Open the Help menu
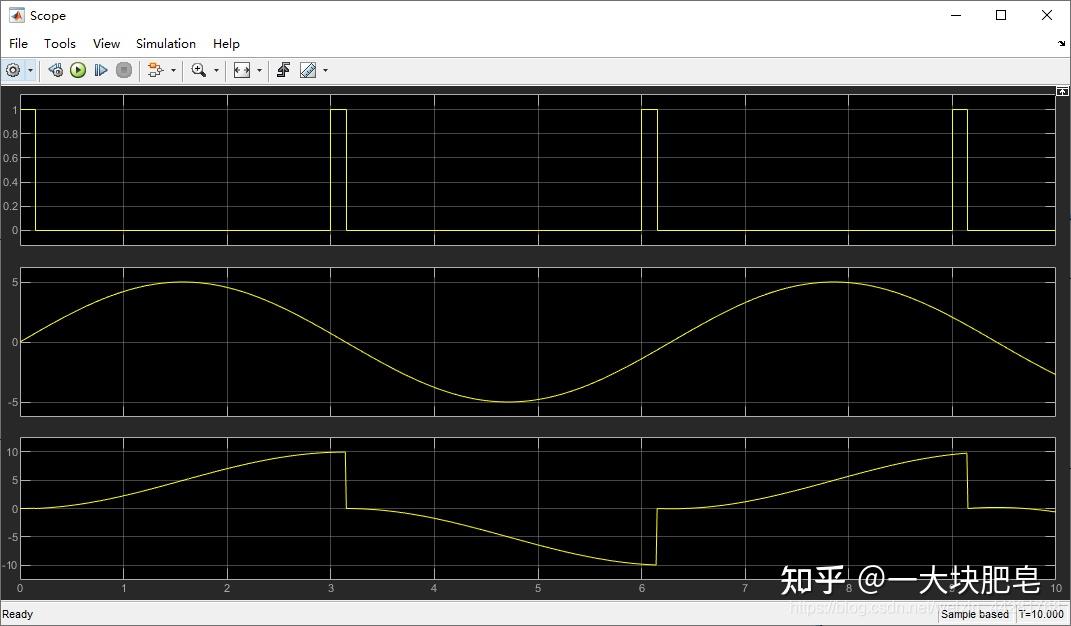This screenshot has width=1071, height=626. pyautogui.click(x=226, y=44)
